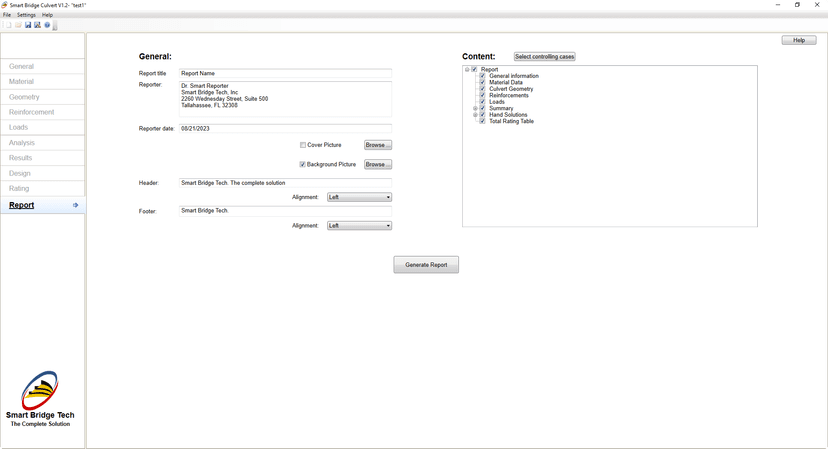Click the Report title input field
The height and width of the screenshot is (449, 828).
pos(284,73)
